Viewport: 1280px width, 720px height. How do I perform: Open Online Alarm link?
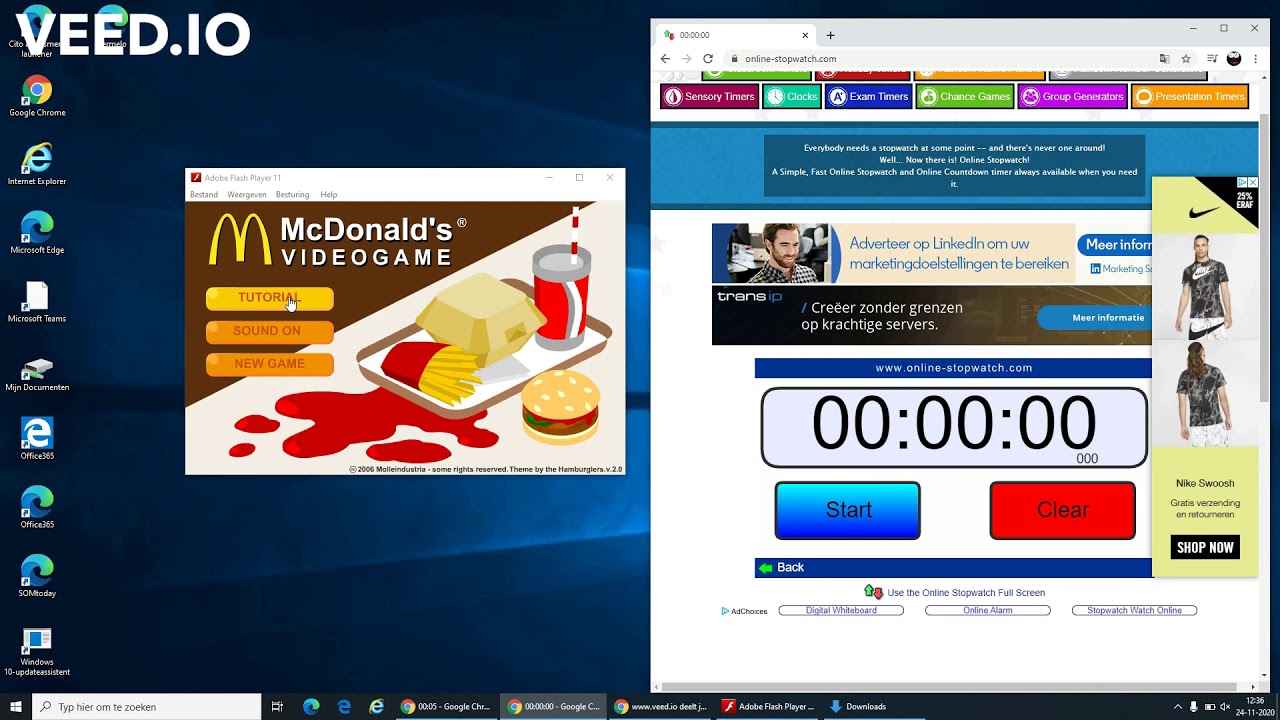[x=988, y=610]
